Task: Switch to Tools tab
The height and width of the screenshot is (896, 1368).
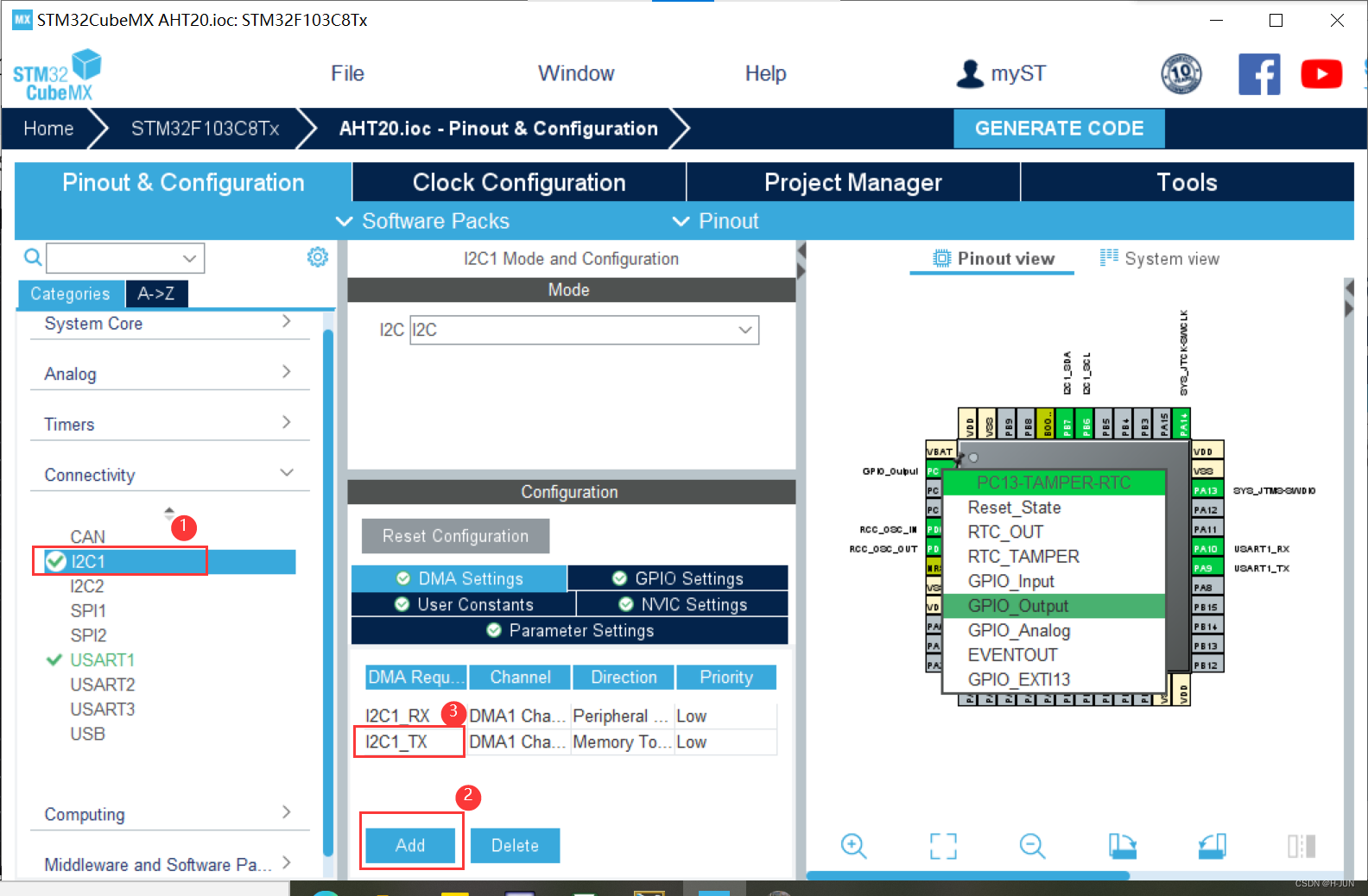Action: (1187, 182)
